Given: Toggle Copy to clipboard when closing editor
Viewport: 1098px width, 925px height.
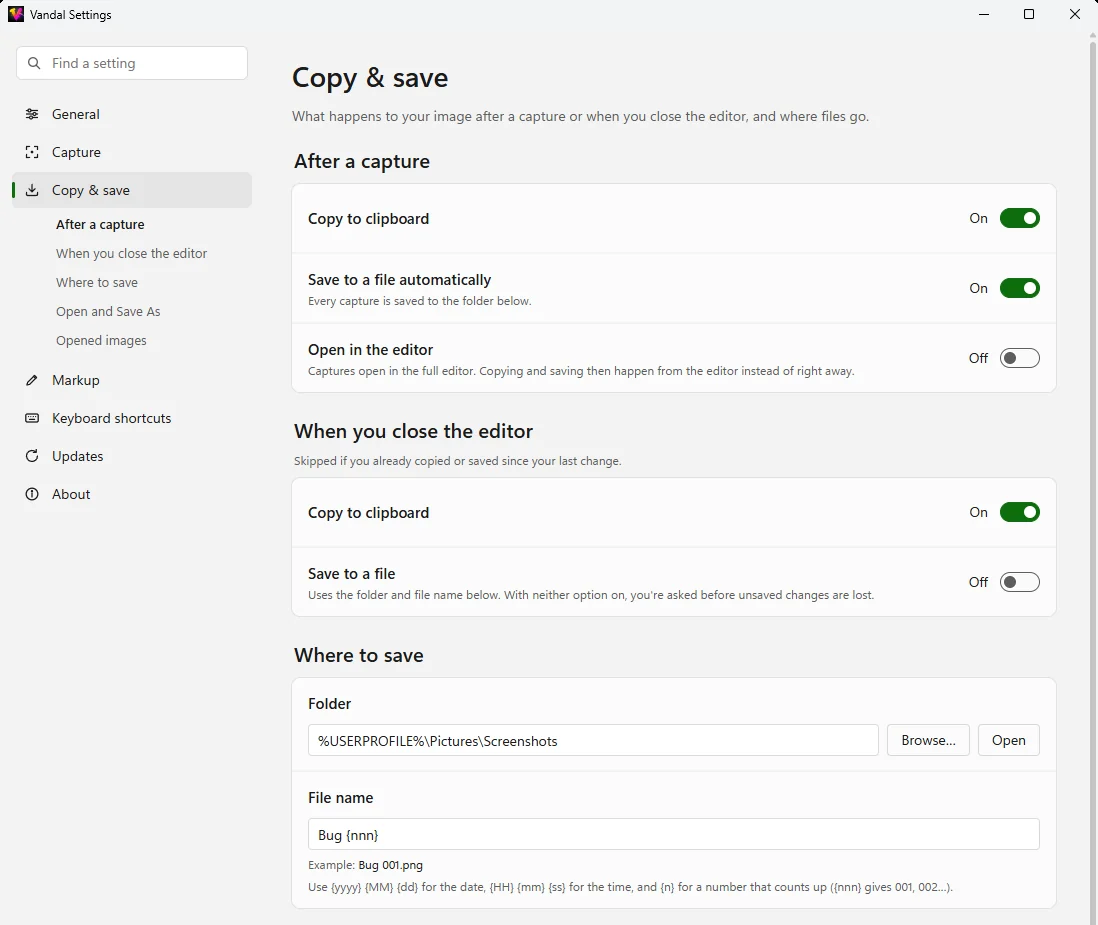Looking at the screenshot, I should [1020, 513].
